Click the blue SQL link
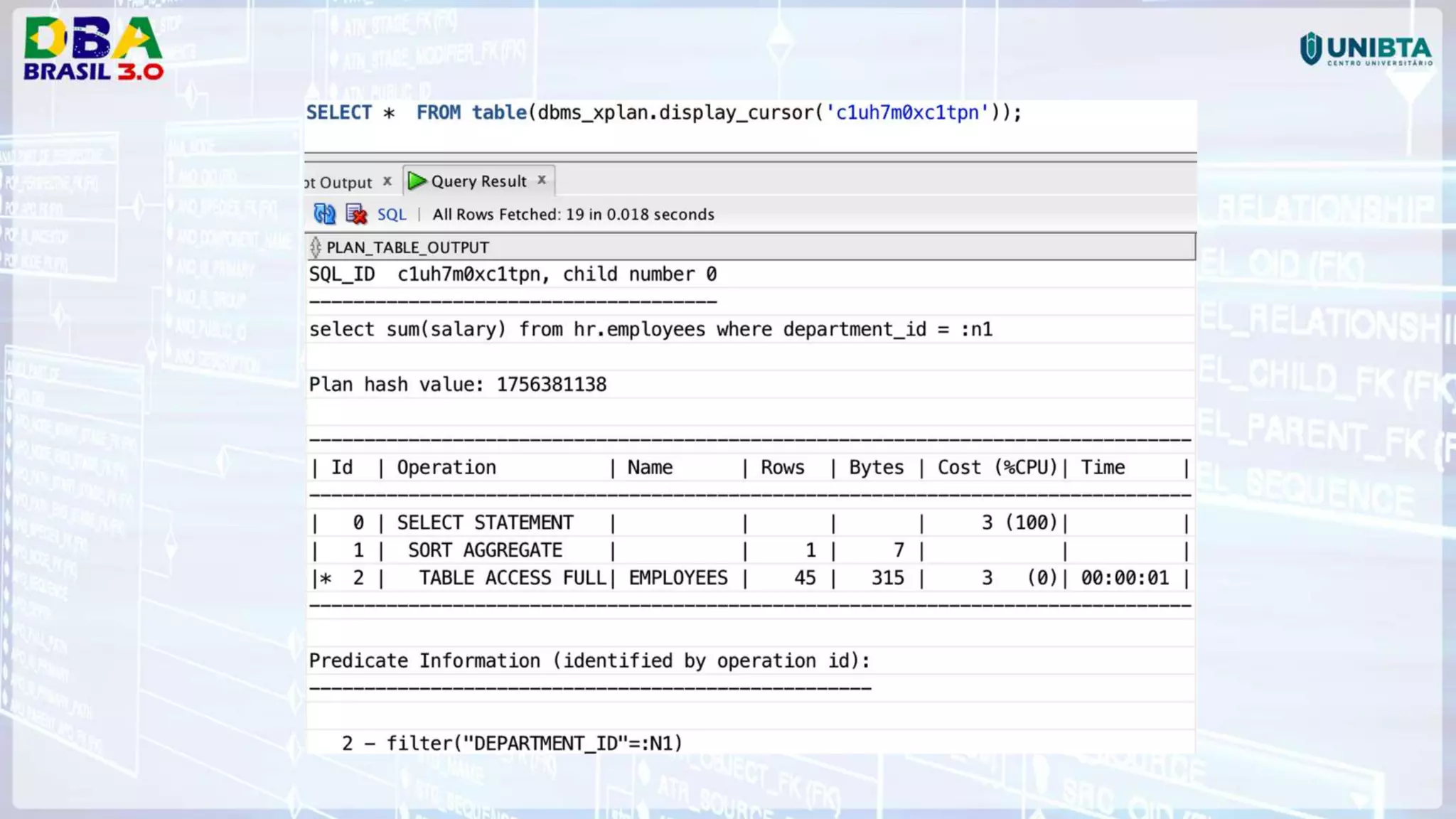This screenshot has height=819, width=1456. [391, 215]
